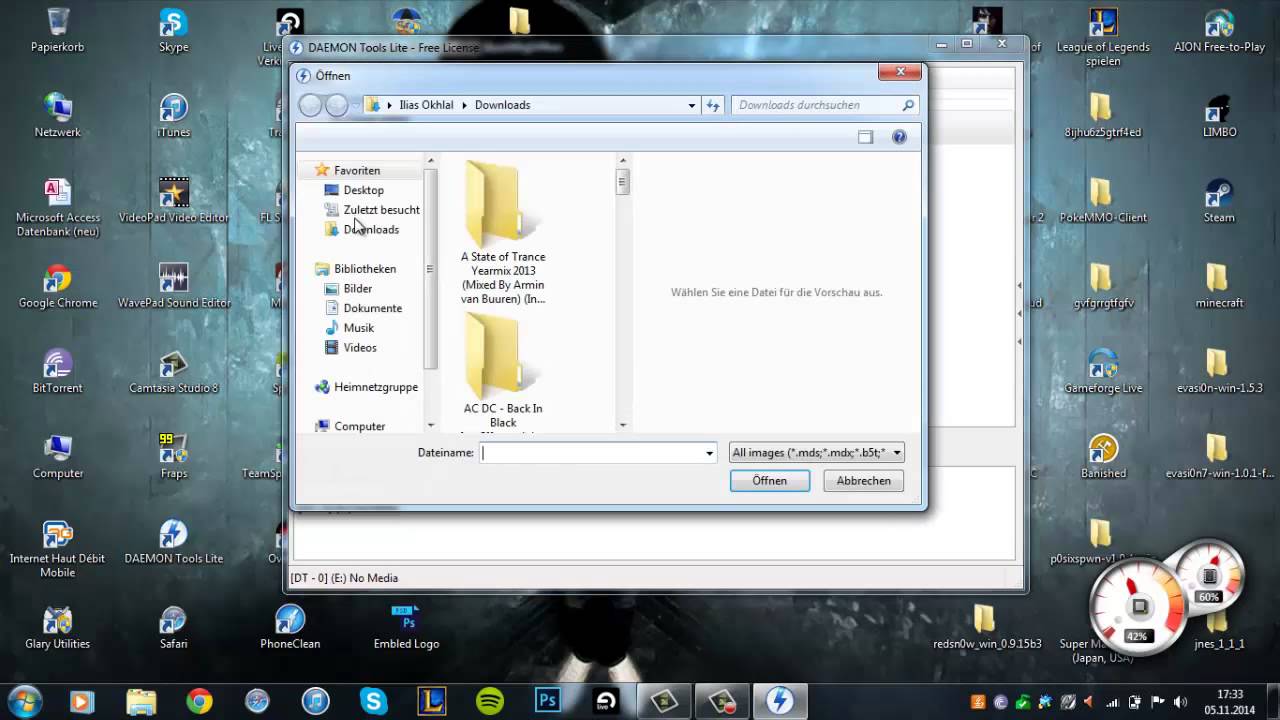Open the file type filter dropdown
Image resolution: width=1280 pixels, height=720 pixels.
[x=817, y=453]
